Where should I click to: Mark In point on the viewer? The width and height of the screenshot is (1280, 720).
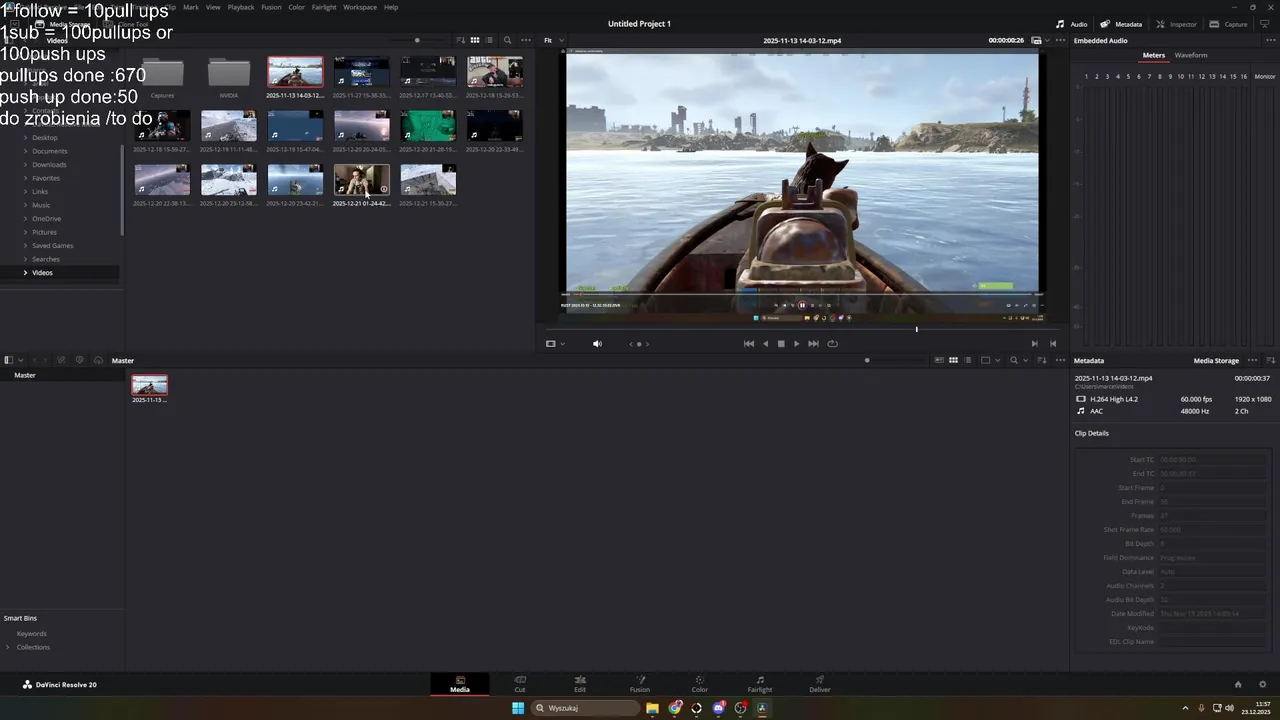pos(1034,344)
